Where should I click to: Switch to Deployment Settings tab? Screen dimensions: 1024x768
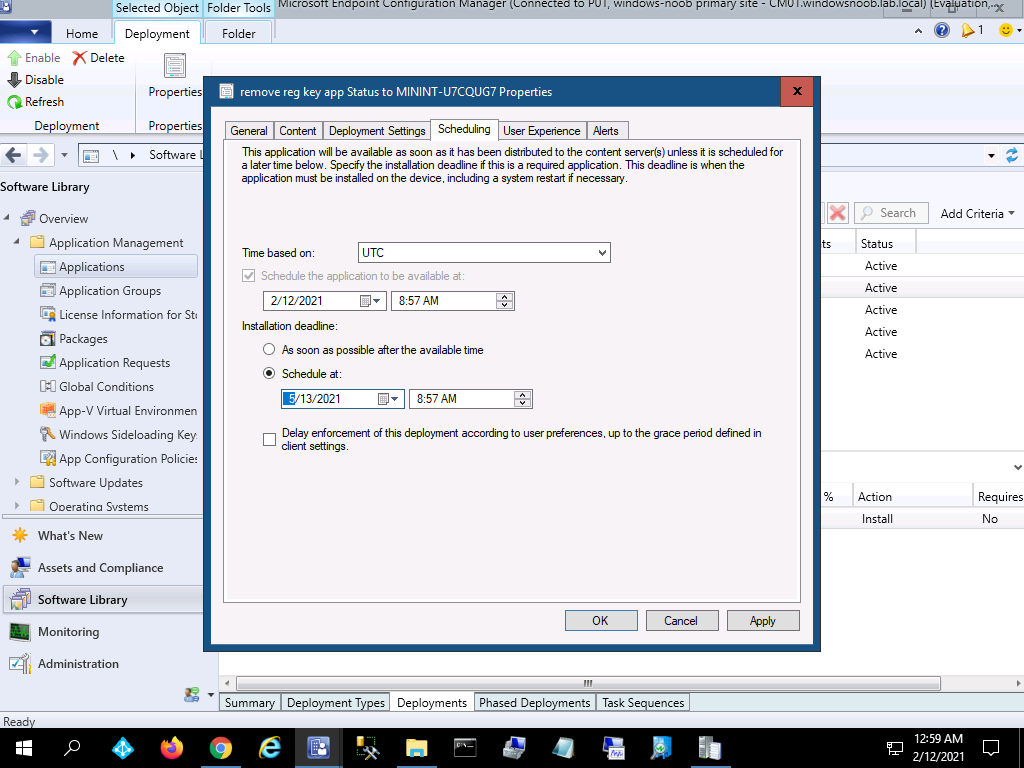[x=377, y=131]
